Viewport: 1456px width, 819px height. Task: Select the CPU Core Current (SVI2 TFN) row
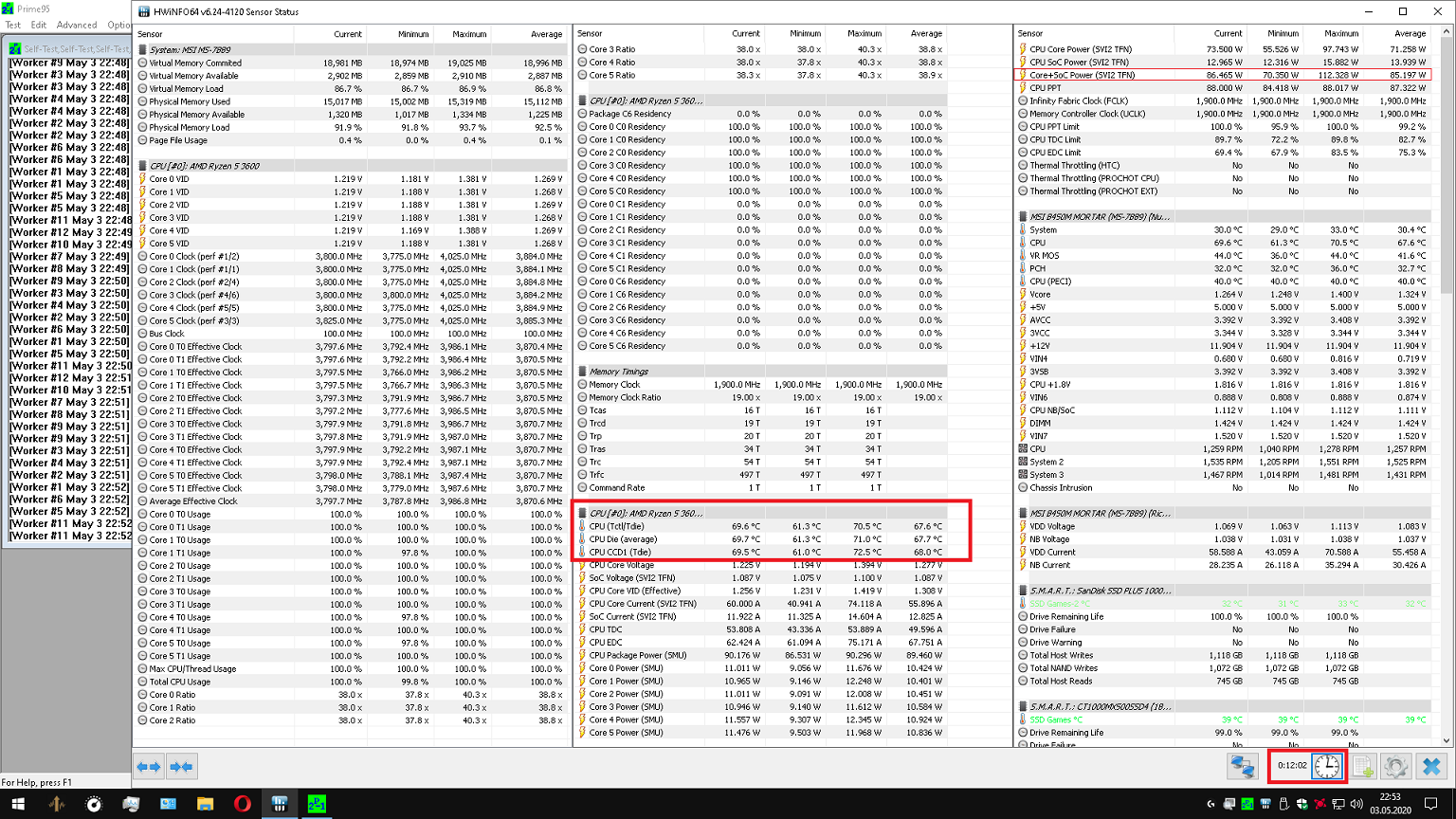click(x=761, y=604)
